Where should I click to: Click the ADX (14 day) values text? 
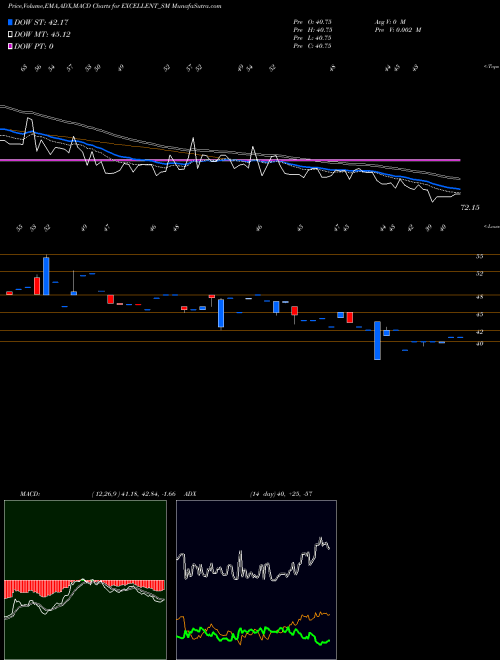(x=281, y=494)
